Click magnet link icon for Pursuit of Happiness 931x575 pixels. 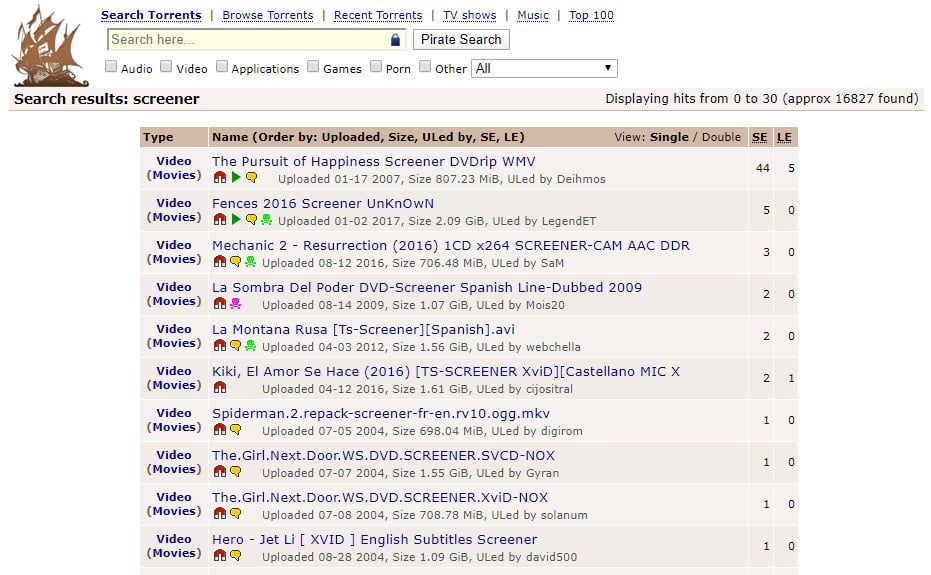(x=220, y=177)
